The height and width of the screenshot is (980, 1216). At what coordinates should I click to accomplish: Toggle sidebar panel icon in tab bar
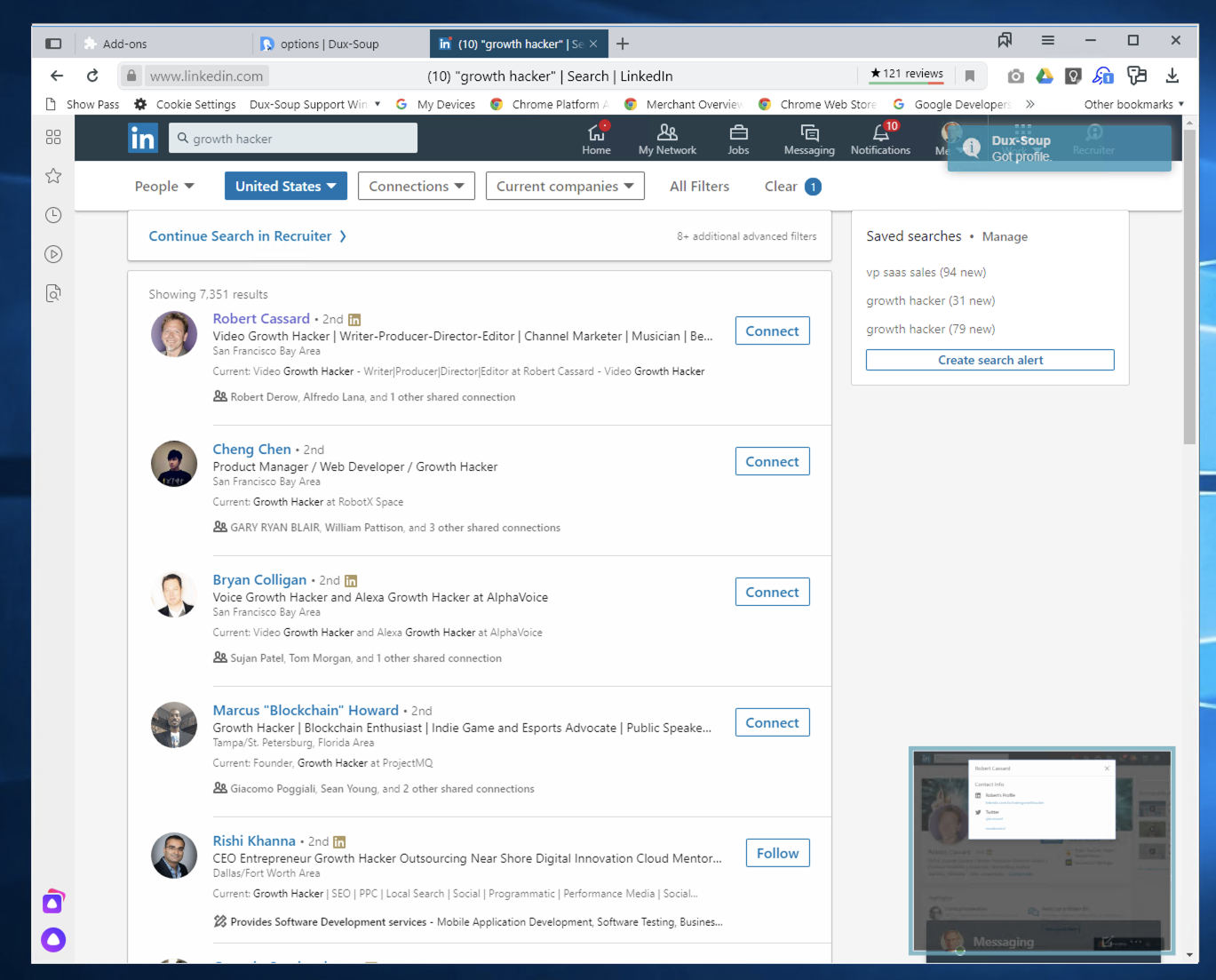click(53, 44)
